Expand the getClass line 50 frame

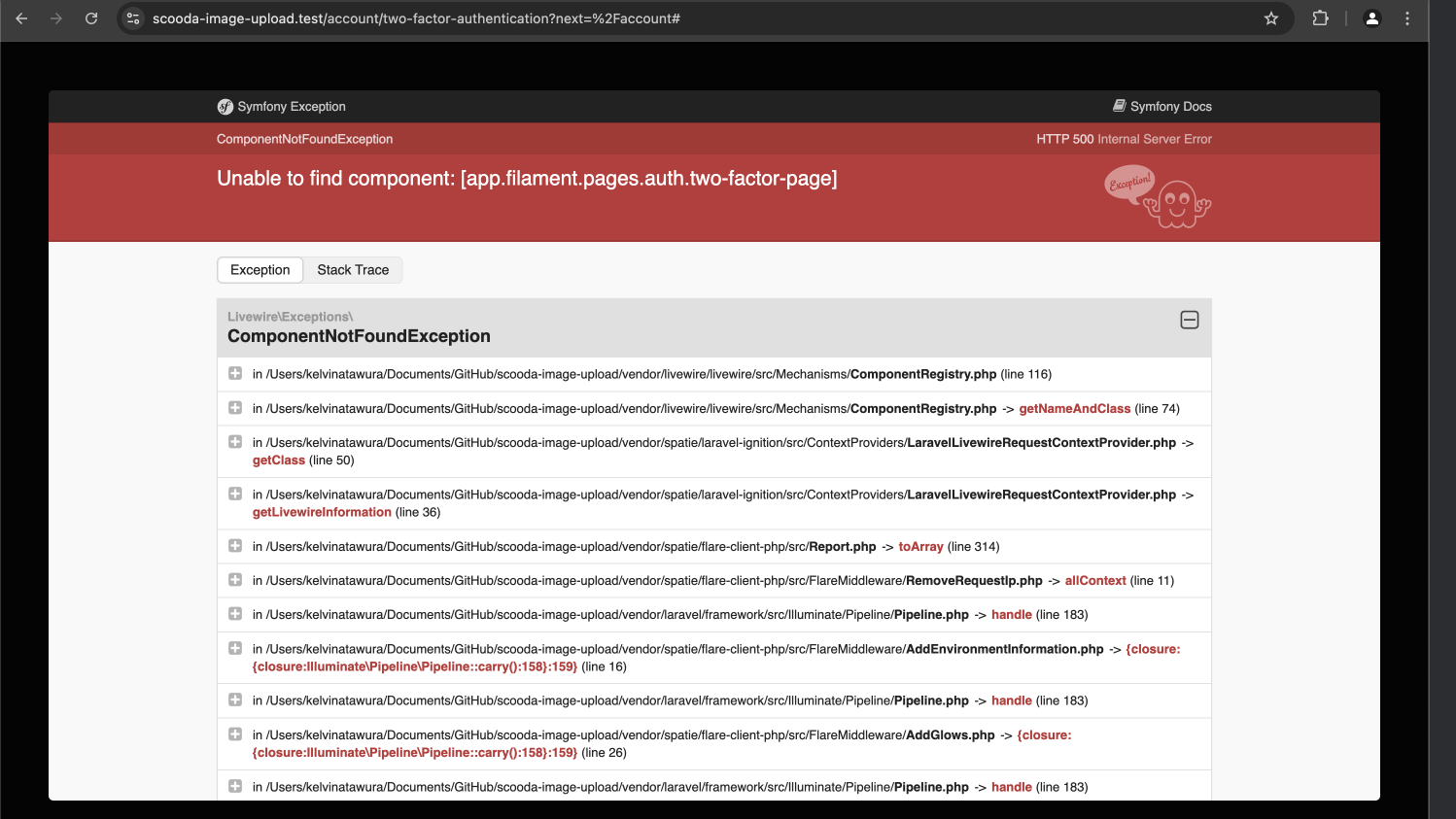(x=235, y=442)
